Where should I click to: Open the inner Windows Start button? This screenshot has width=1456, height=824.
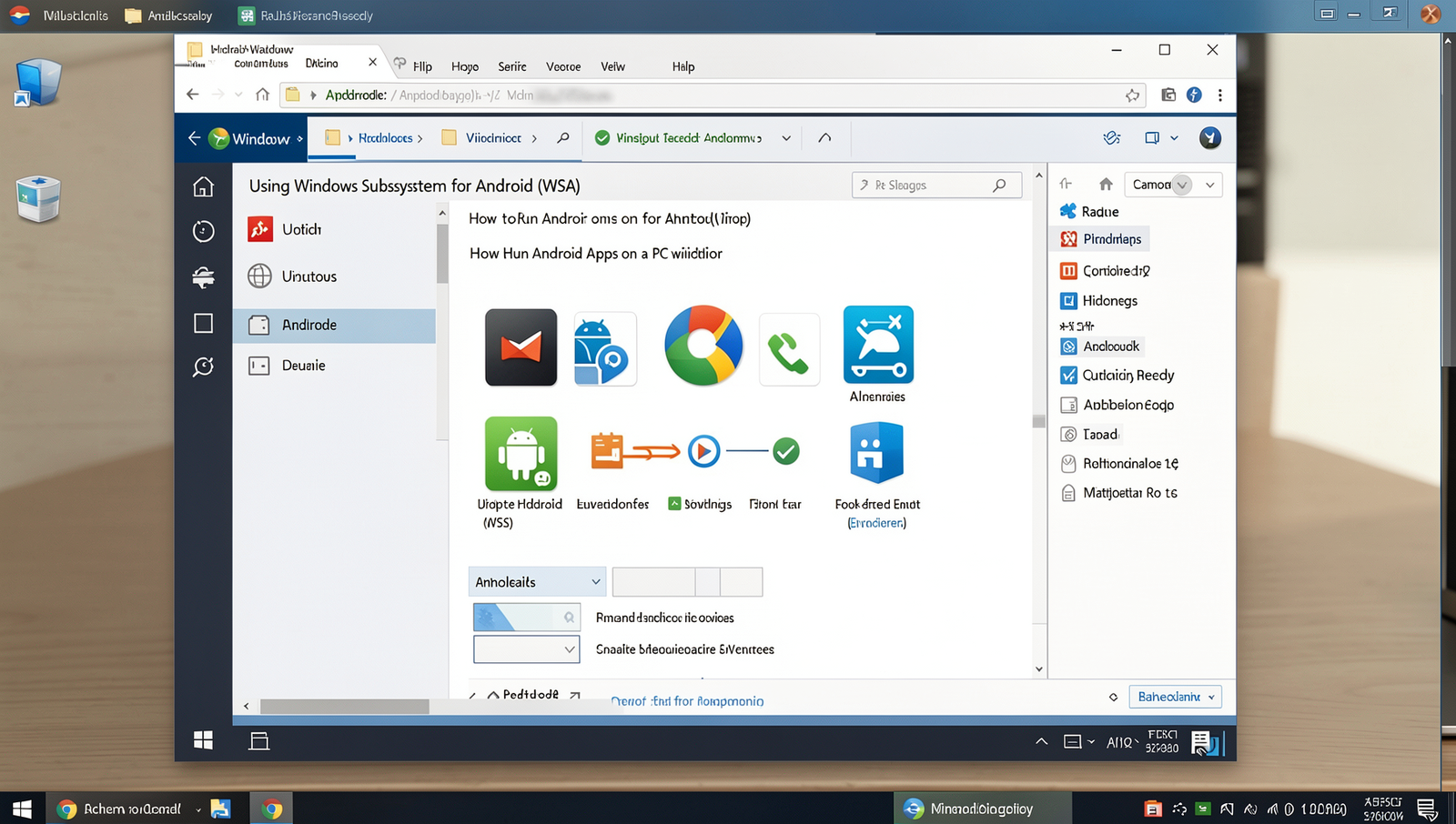click(x=203, y=740)
